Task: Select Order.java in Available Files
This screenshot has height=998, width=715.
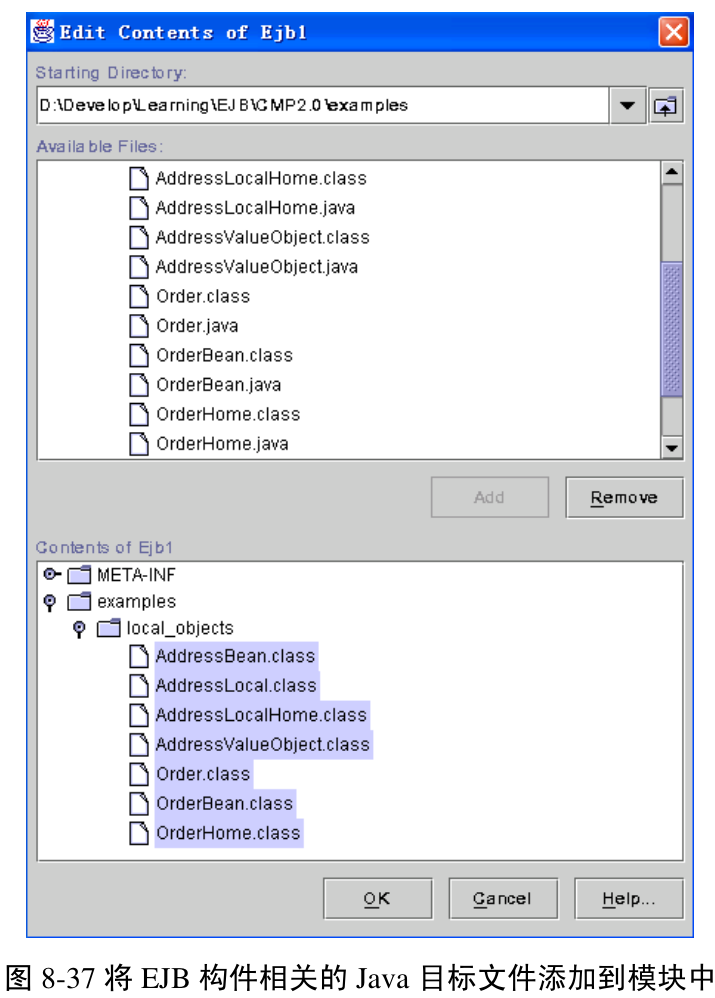Action: [x=197, y=326]
